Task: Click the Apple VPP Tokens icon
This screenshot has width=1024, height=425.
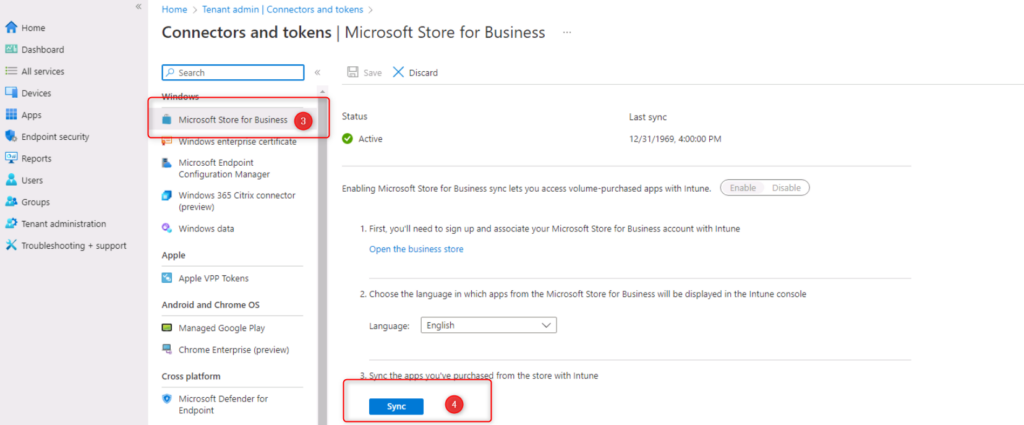Action: [167, 278]
